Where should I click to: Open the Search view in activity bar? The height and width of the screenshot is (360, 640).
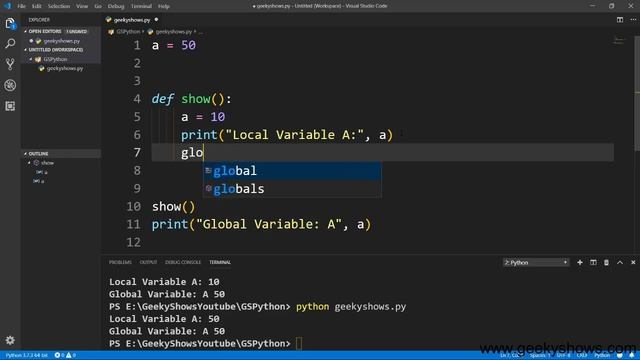coord(10,43)
